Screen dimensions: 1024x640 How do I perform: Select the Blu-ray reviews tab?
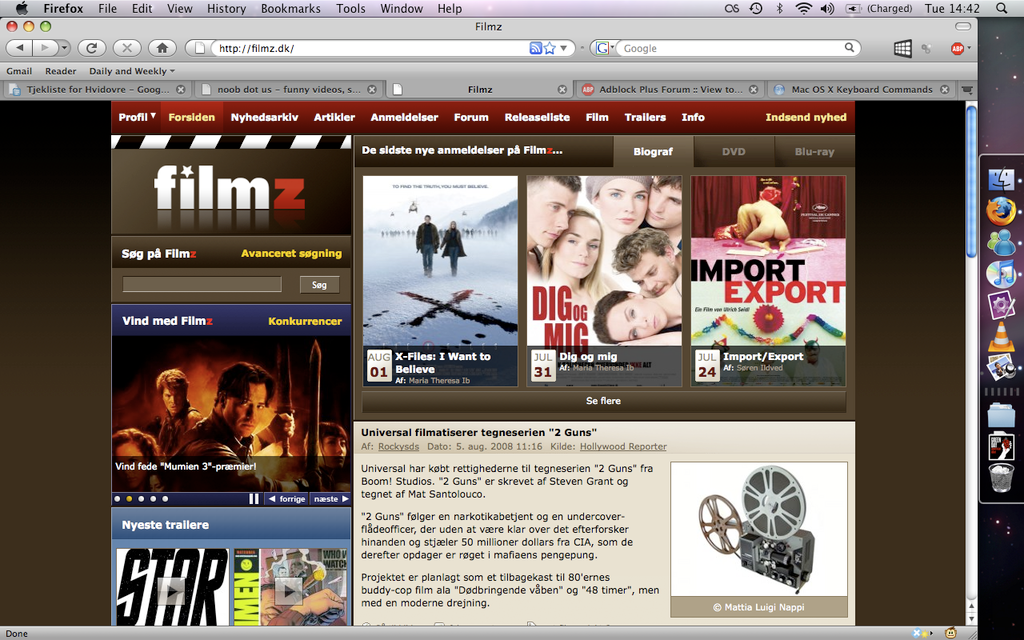click(x=814, y=152)
